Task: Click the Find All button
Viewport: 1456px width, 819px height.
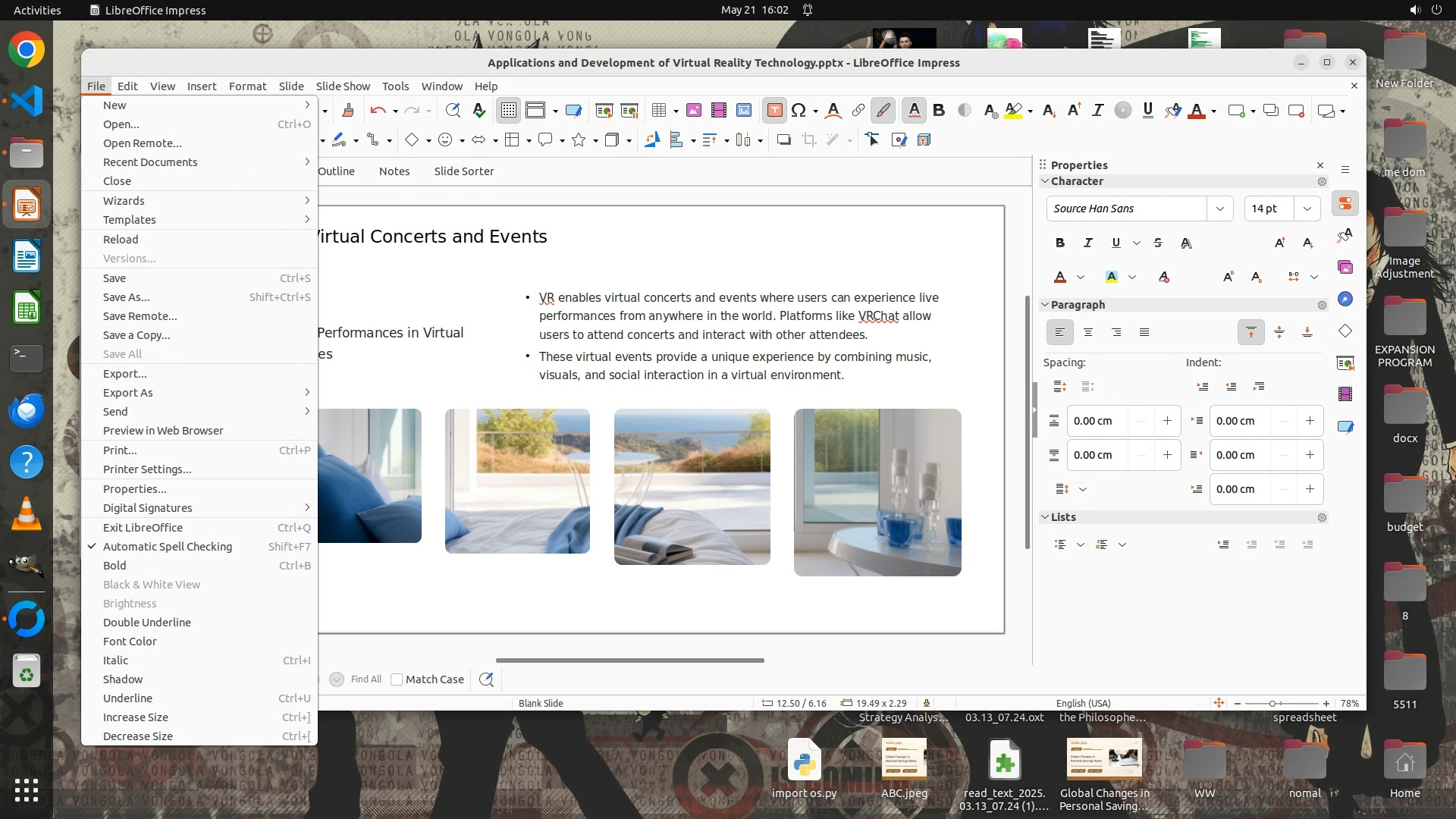Action: (x=366, y=679)
